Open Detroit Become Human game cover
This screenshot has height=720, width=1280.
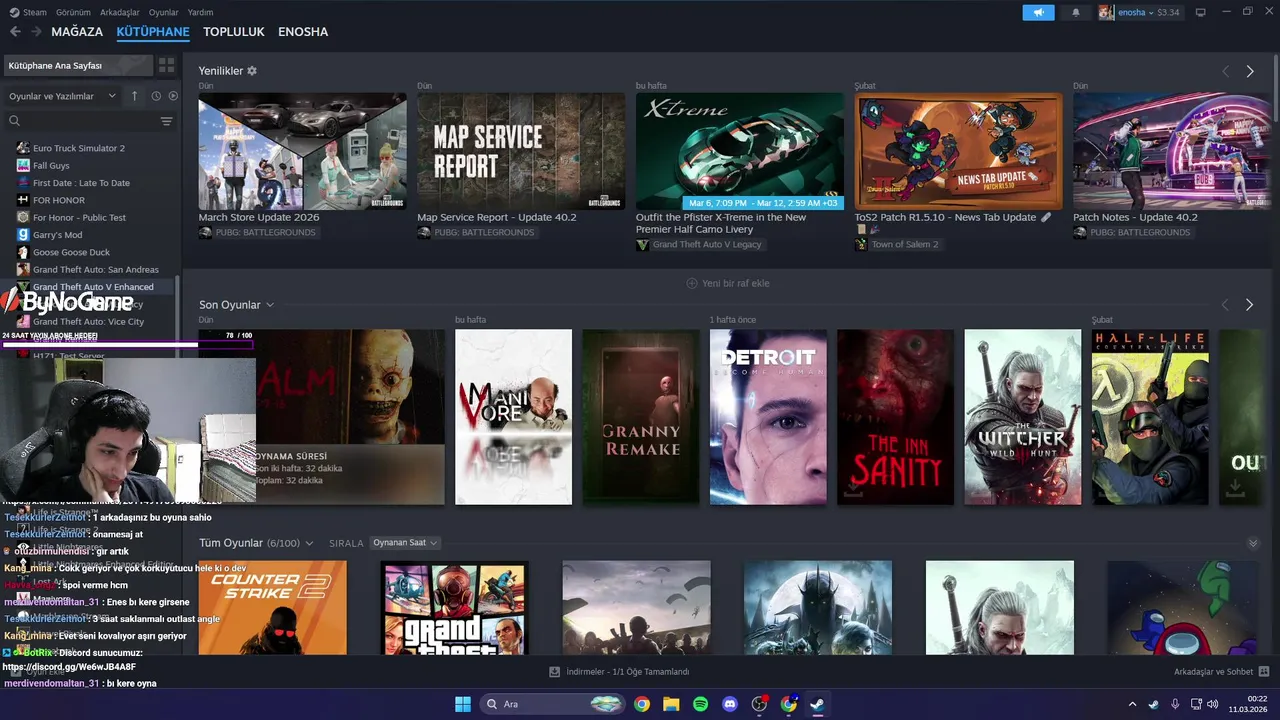point(768,417)
